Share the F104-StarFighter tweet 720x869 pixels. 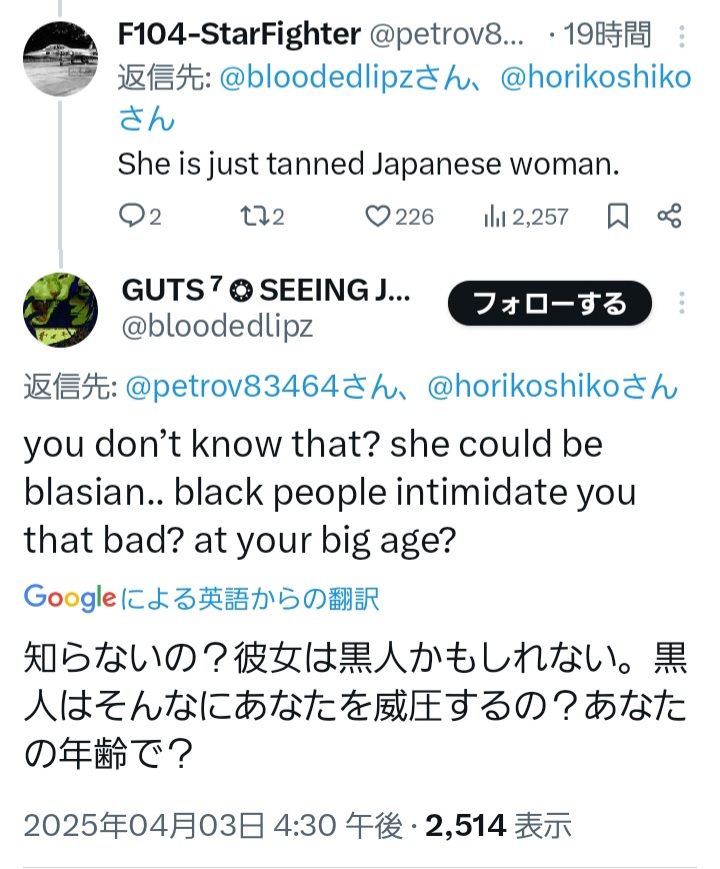pyautogui.click(x=670, y=216)
